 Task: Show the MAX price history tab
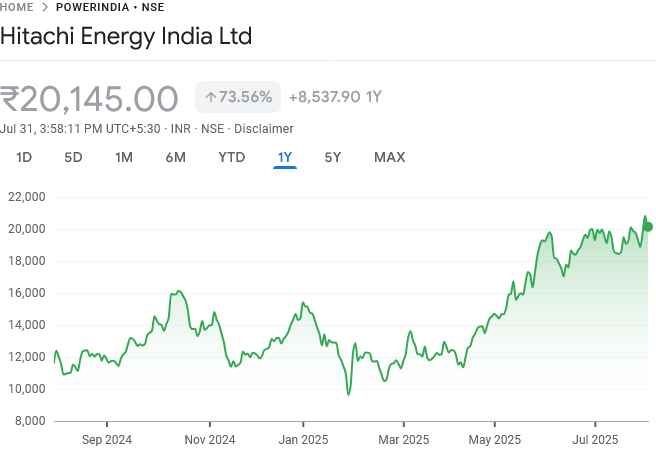point(389,157)
